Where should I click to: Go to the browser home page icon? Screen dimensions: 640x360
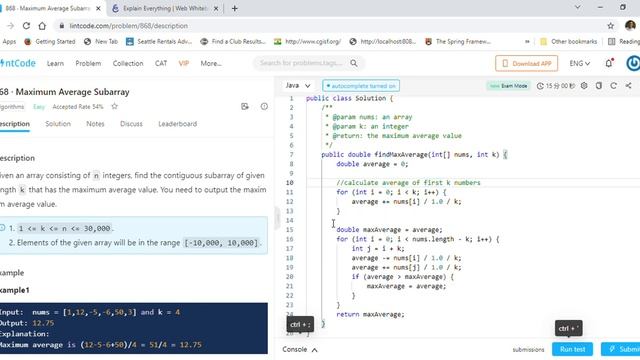pos(42,26)
